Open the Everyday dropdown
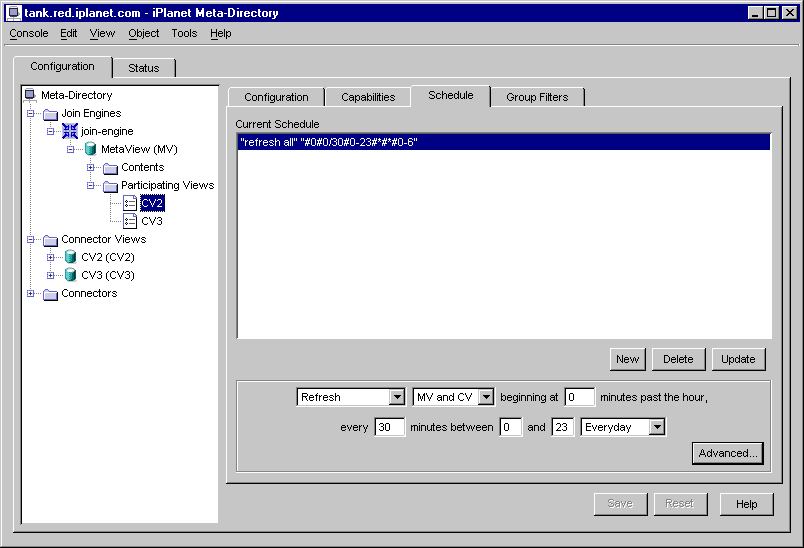The height and width of the screenshot is (548, 804). coord(657,427)
